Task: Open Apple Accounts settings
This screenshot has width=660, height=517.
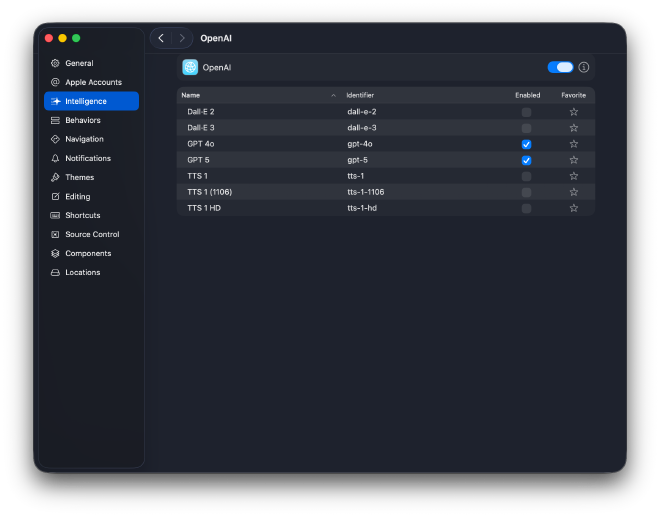Action: 91,82
